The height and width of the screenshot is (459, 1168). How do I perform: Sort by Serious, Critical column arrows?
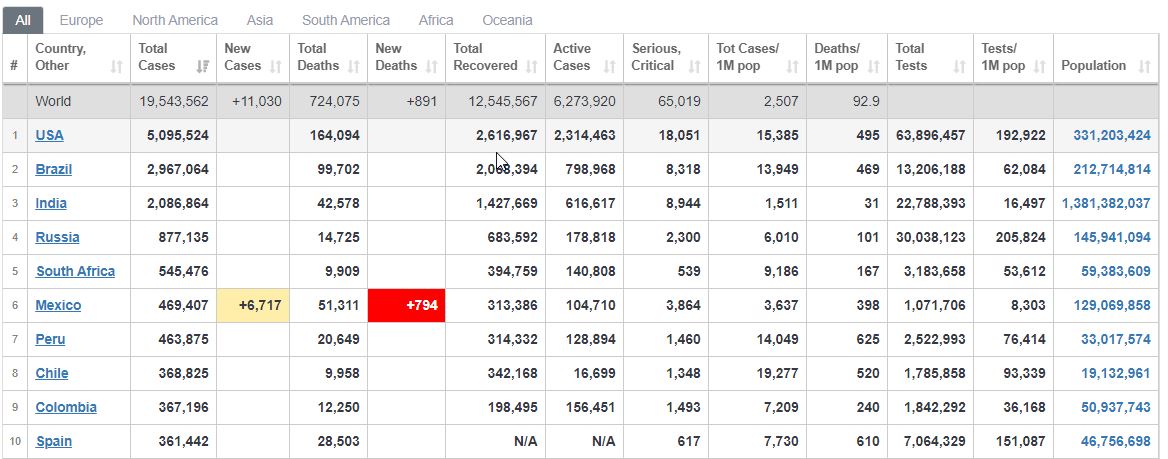(694, 67)
